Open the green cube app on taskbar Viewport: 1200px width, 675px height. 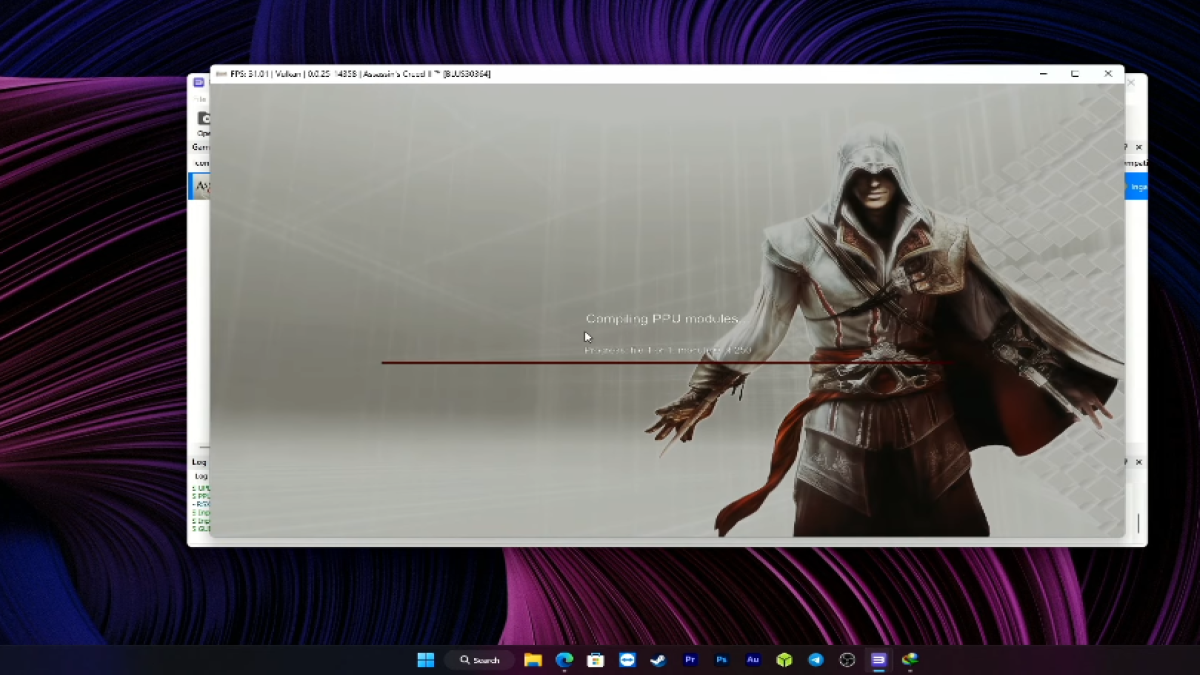click(x=785, y=660)
